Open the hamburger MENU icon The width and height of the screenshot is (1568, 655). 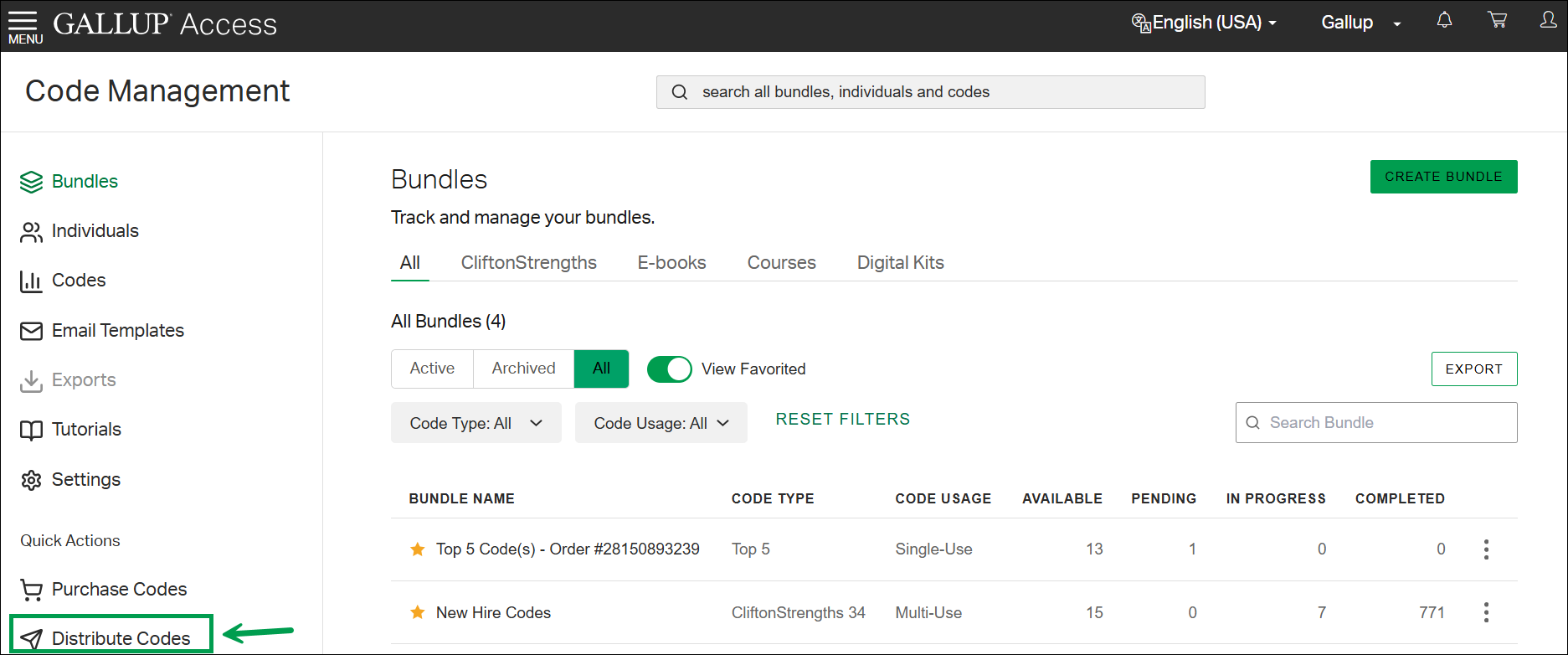(24, 27)
